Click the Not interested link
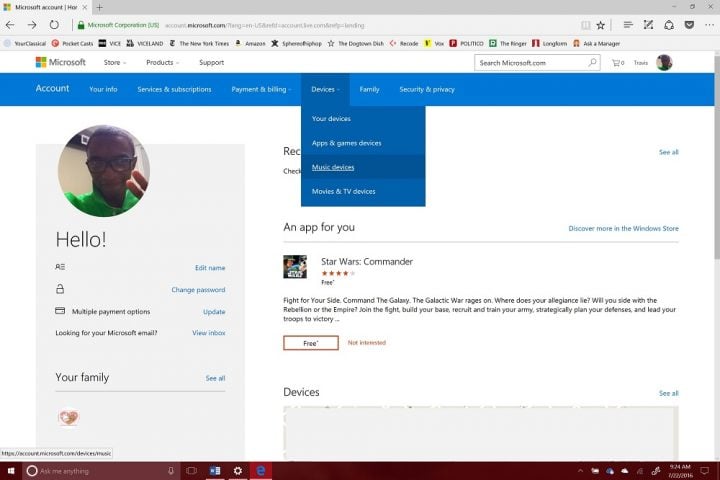 pyautogui.click(x=366, y=343)
